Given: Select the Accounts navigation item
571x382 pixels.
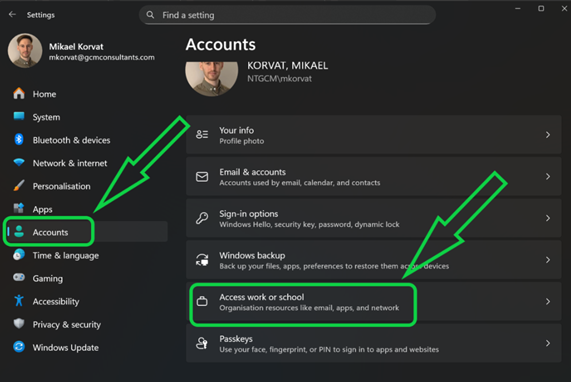Looking at the screenshot, I should pos(87,232).
